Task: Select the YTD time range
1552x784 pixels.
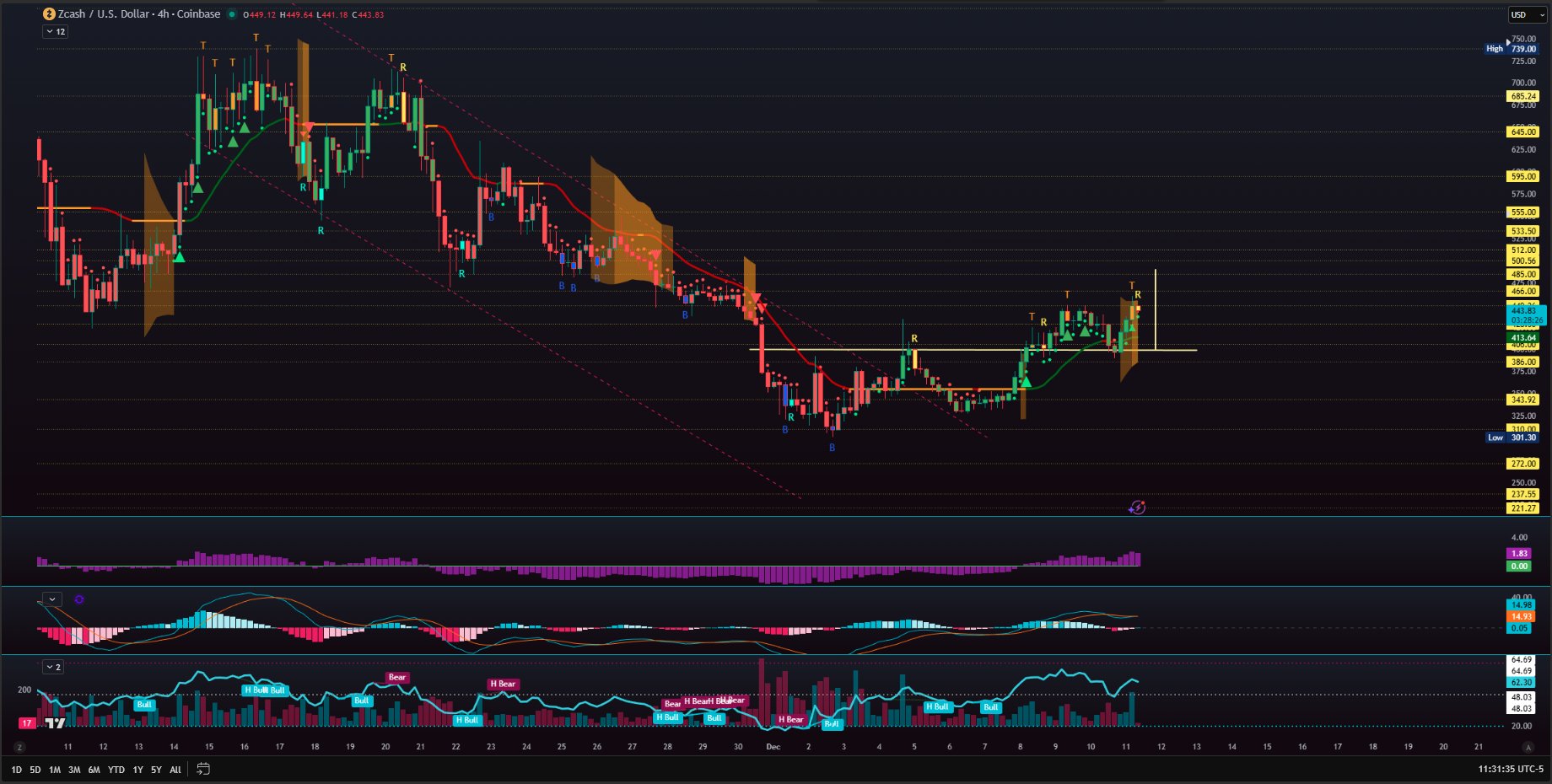Action: click(x=116, y=770)
